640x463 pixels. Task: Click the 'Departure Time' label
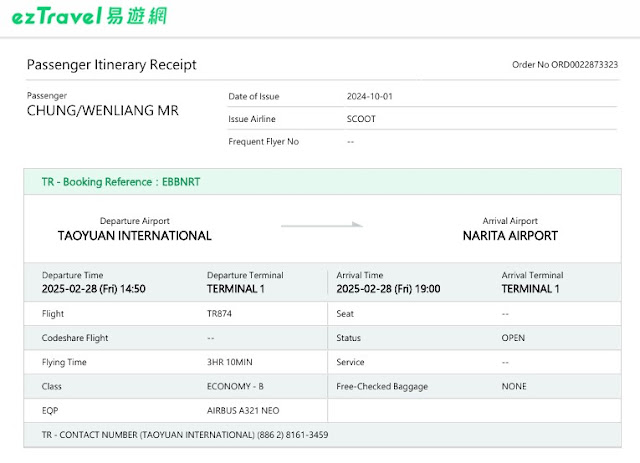[x=72, y=275]
